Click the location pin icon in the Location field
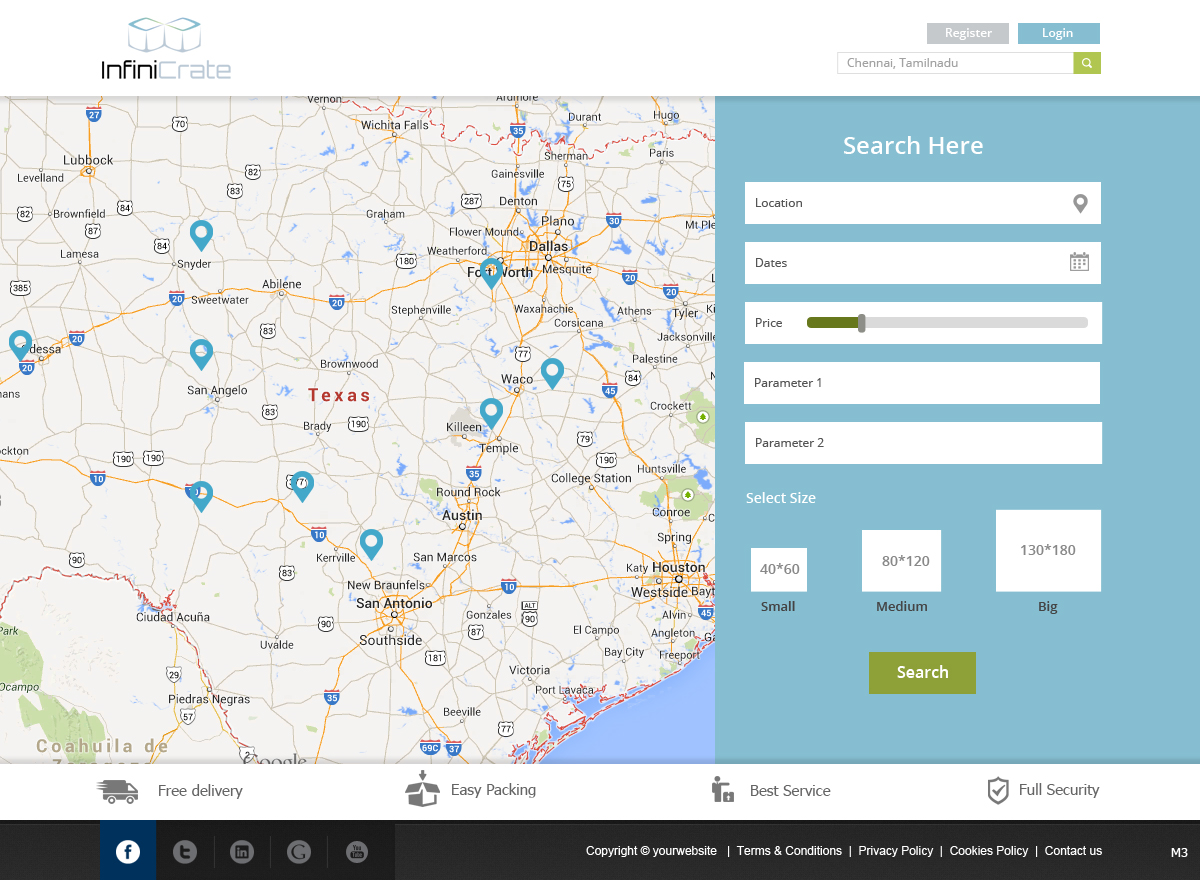The width and height of the screenshot is (1200, 880). (x=1079, y=203)
